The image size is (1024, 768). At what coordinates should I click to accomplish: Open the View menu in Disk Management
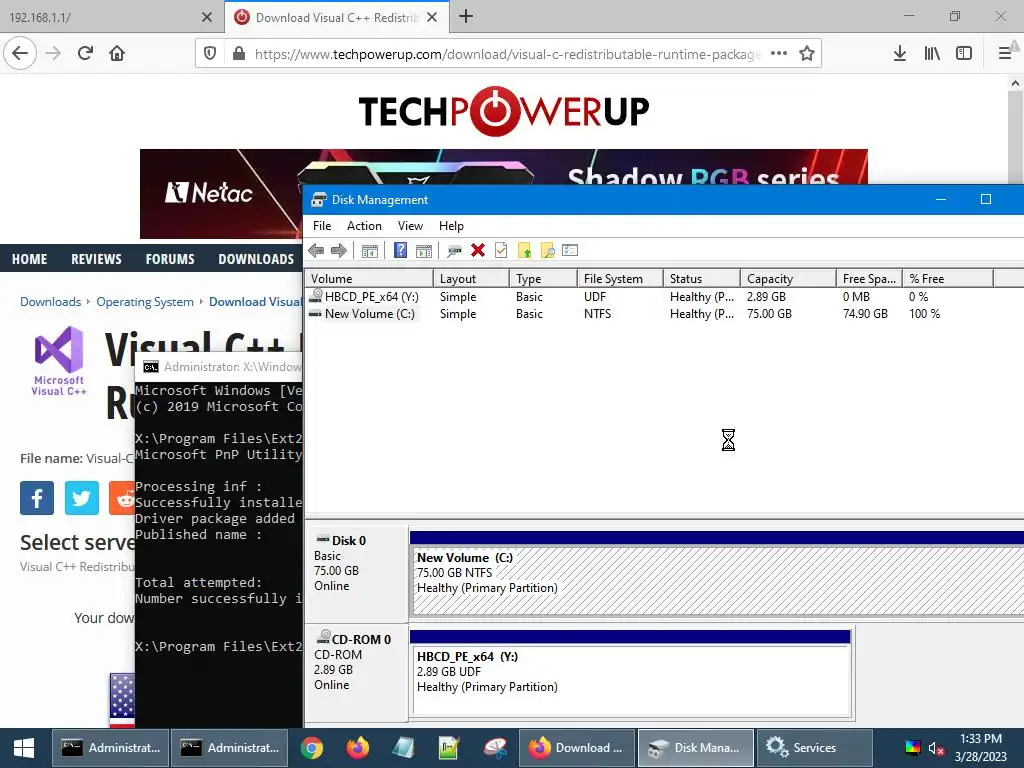[x=410, y=226]
